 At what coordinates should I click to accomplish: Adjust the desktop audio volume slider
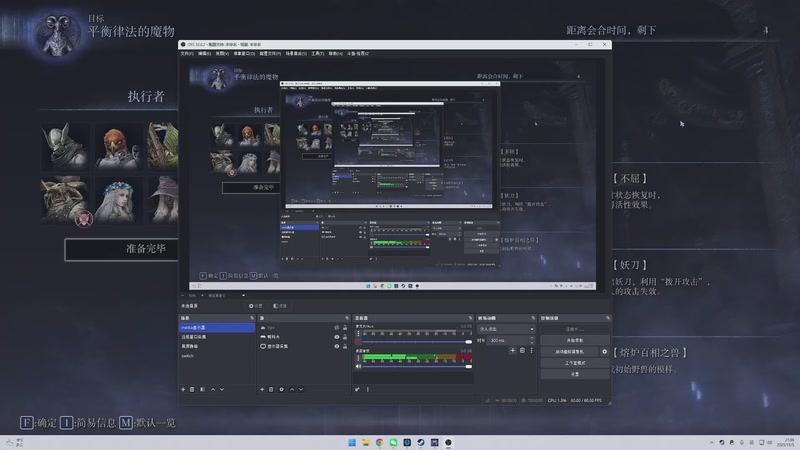pos(417,366)
